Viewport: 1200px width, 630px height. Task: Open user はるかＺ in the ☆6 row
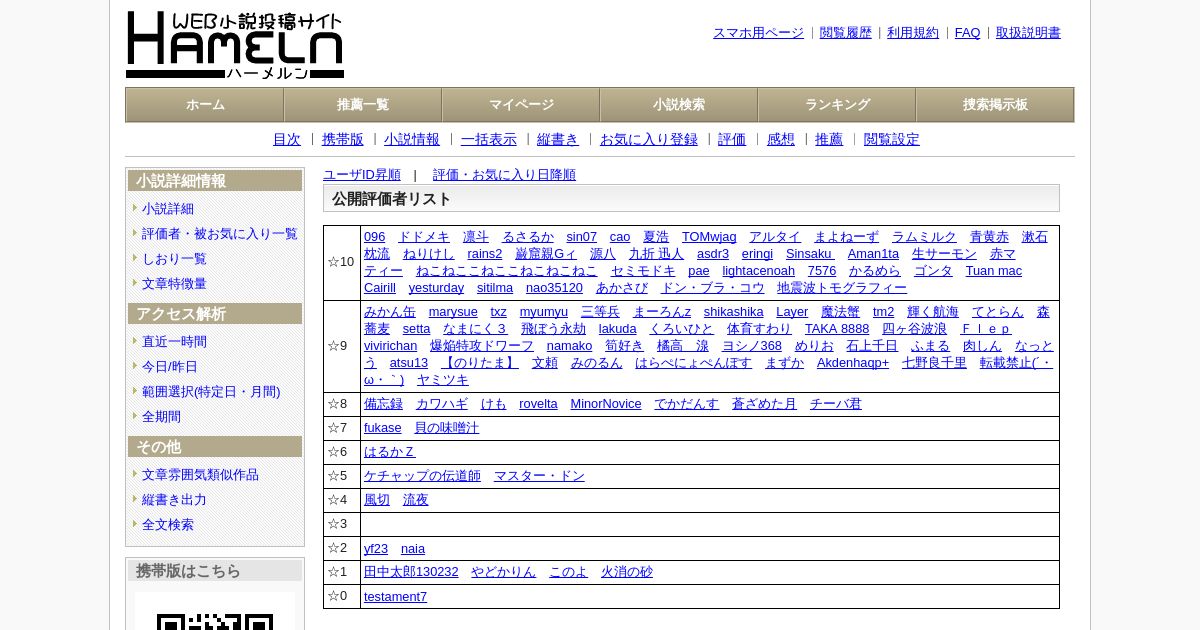(390, 452)
